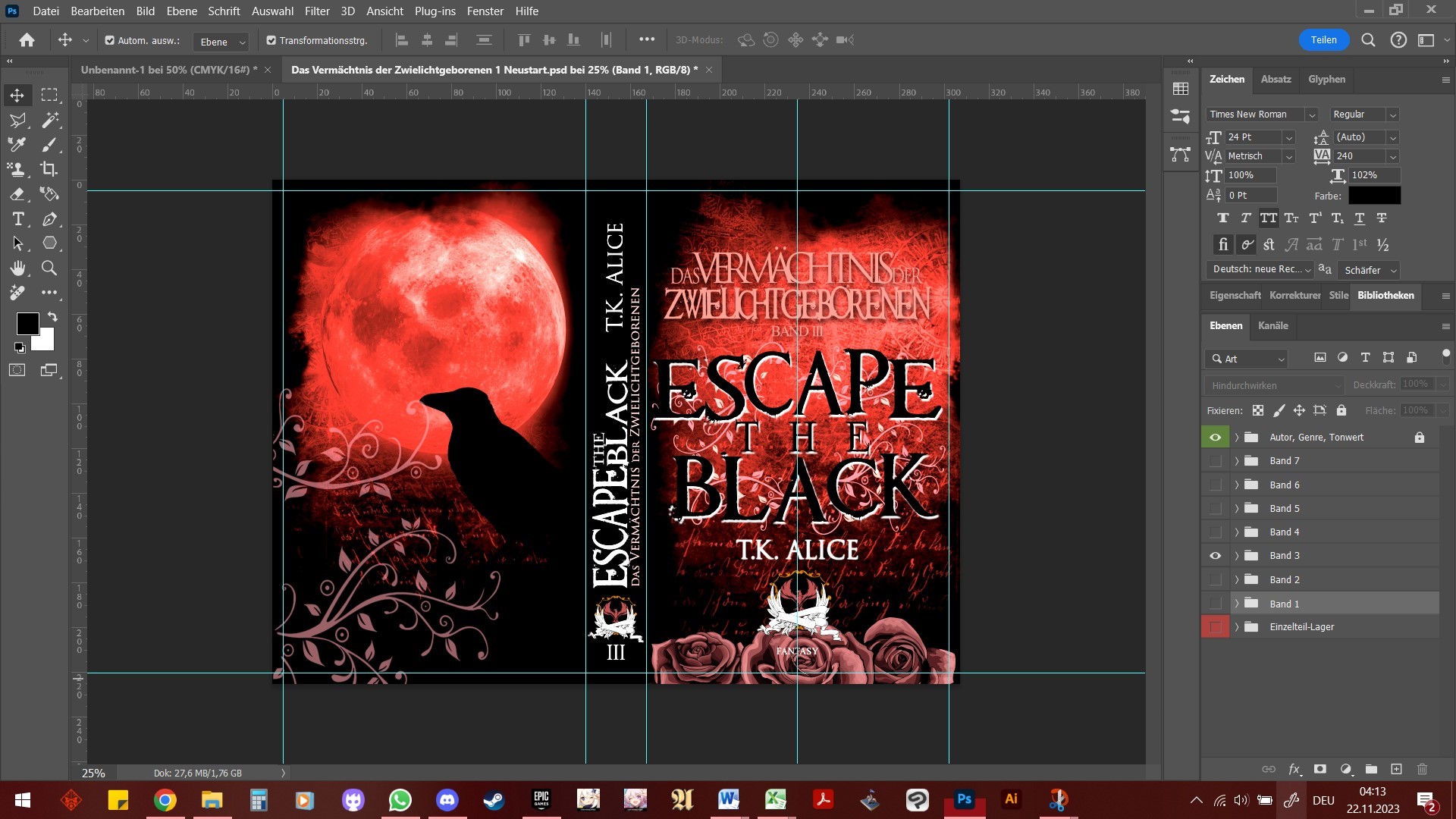Open the Times New Roman font dropdown
Screen dimensions: 1456x819
(1311, 115)
